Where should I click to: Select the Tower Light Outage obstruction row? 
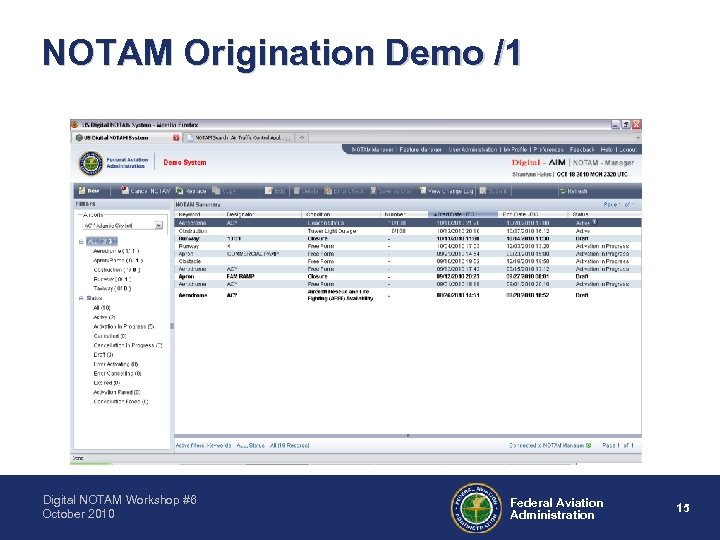pos(408,231)
